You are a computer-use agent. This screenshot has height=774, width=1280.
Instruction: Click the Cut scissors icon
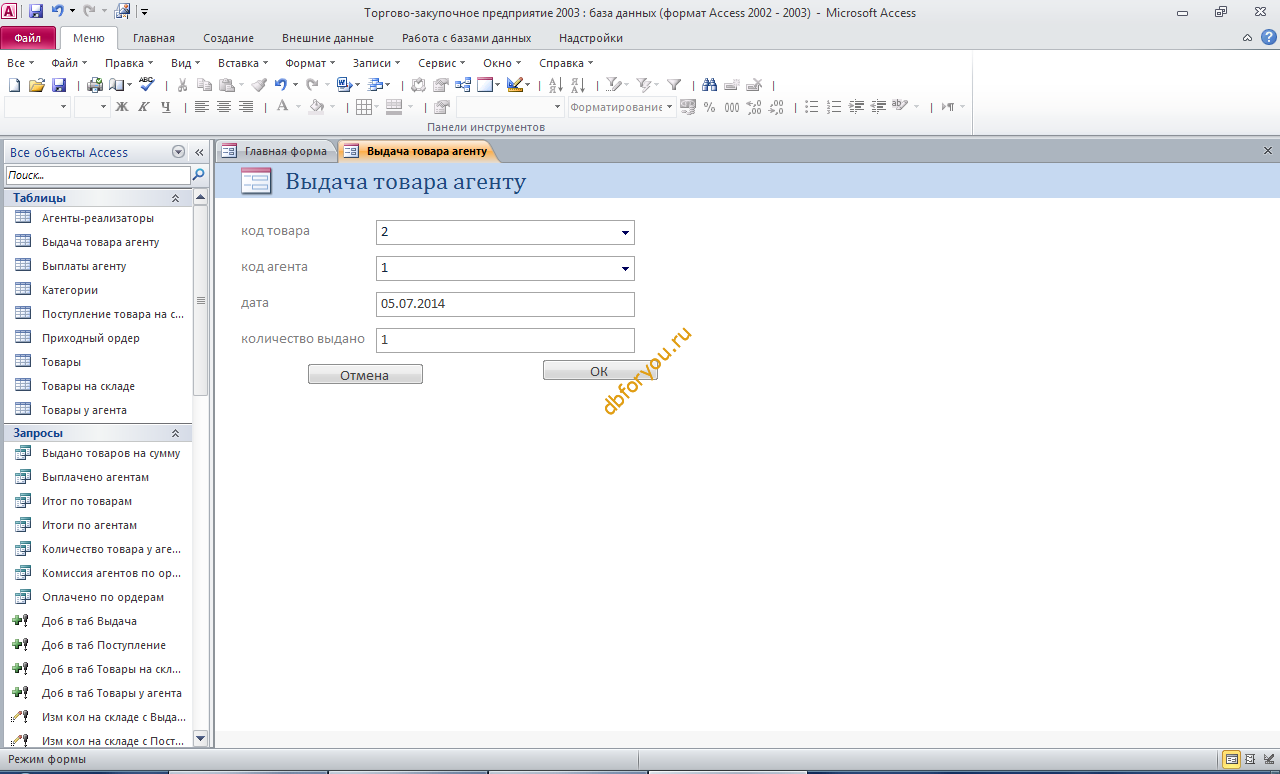pyautogui.click(x=183, y=85)
